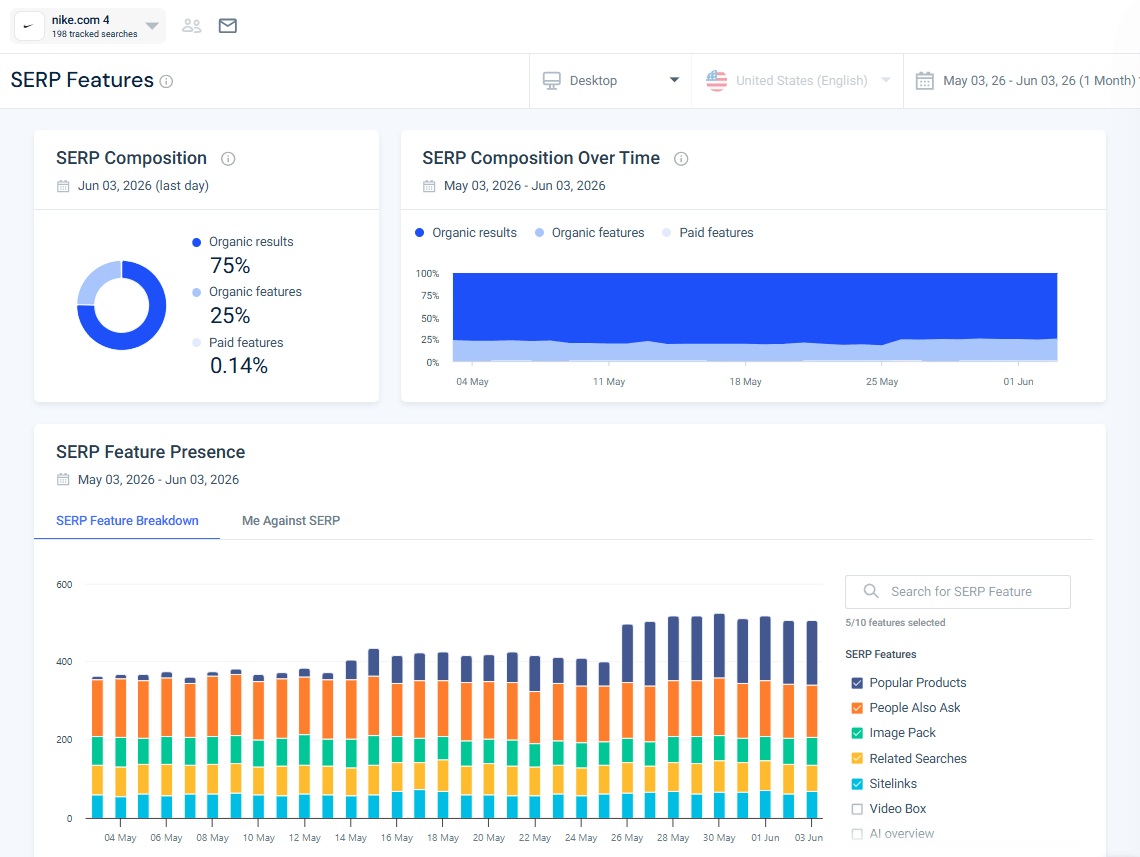The width and height of the screenshot is (1140, 857).
Task: Click the SERP composition donut chart
Action: tap(121, 305)
